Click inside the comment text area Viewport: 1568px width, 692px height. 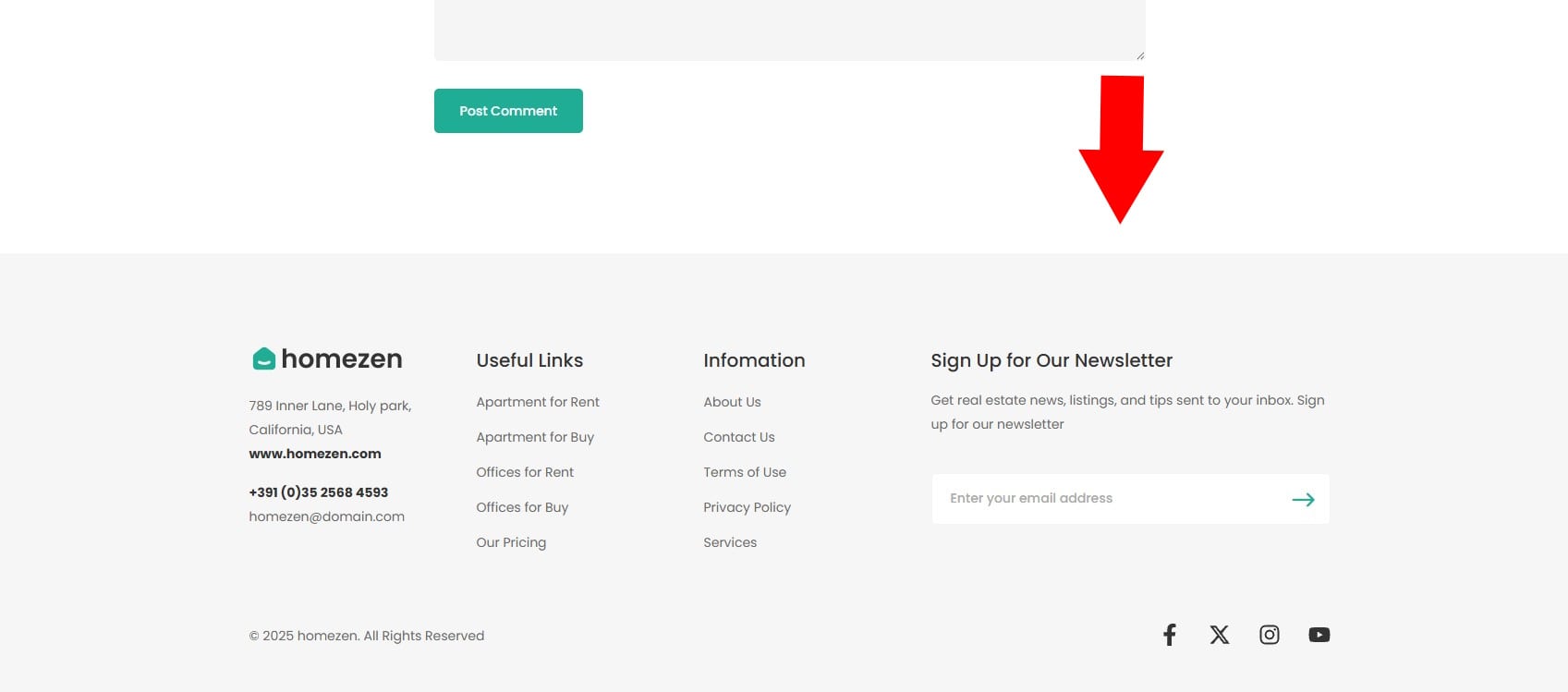pos(789,28)
